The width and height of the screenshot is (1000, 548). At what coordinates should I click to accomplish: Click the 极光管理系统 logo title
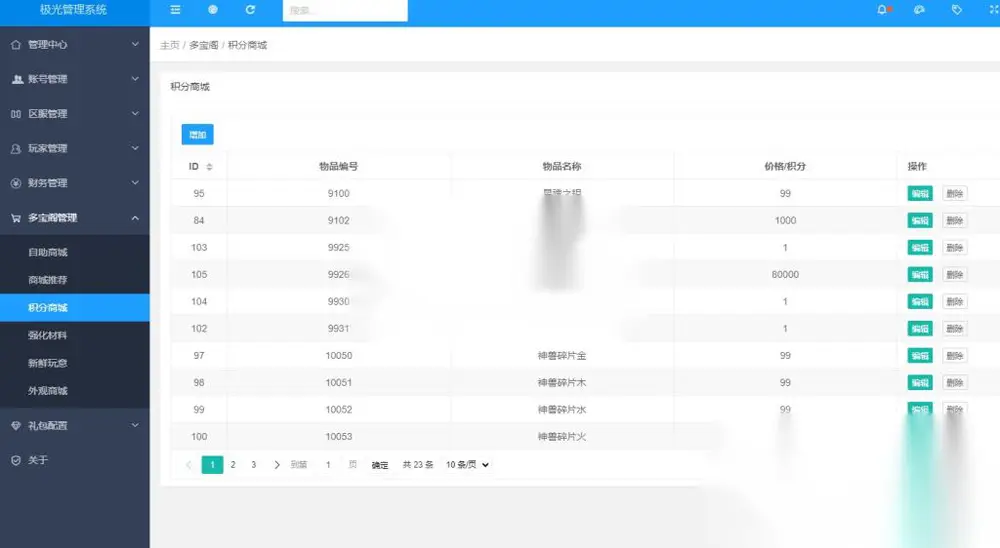73,10
